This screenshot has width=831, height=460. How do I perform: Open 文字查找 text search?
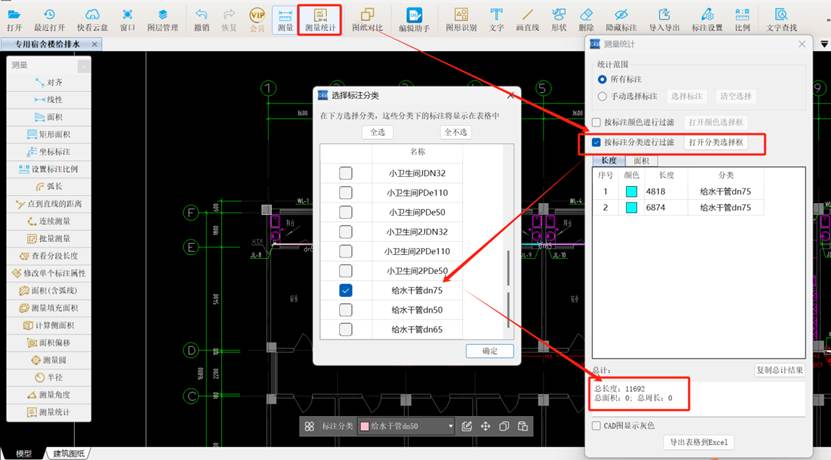point(782,20)
